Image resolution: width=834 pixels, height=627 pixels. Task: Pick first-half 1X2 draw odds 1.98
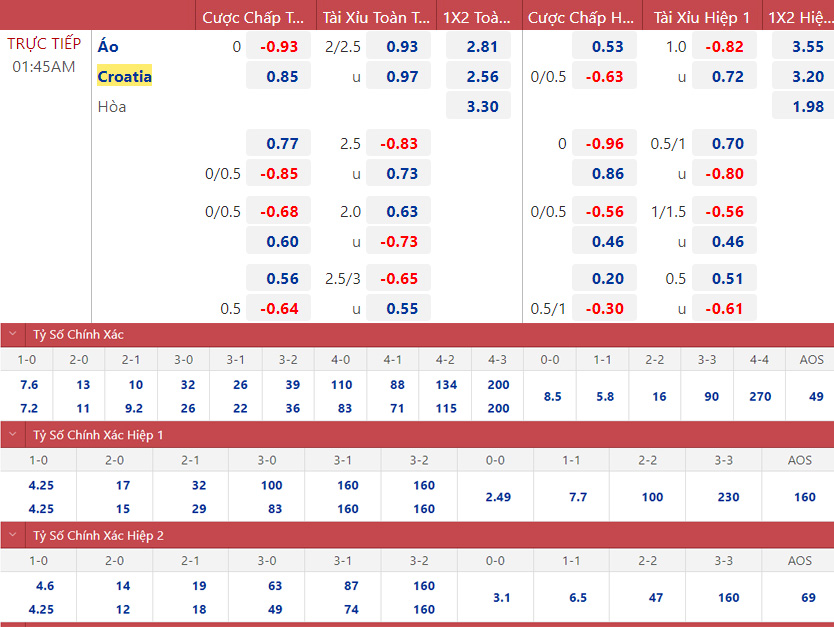click(x=807, y=107)
